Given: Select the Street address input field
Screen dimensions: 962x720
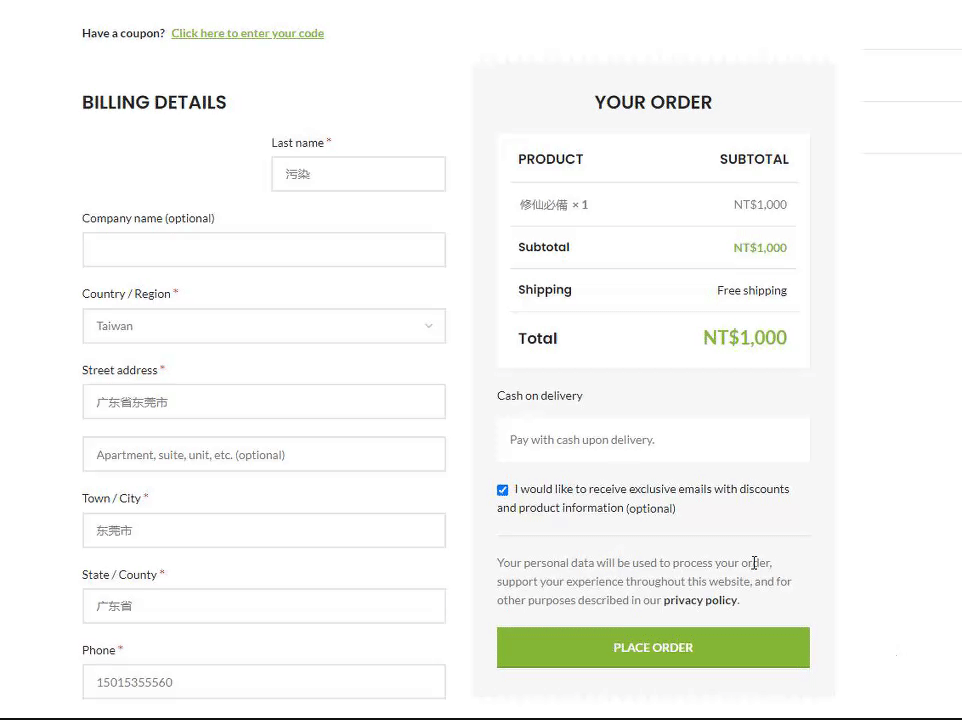Looking at the screenshot, I should point(264,402).
